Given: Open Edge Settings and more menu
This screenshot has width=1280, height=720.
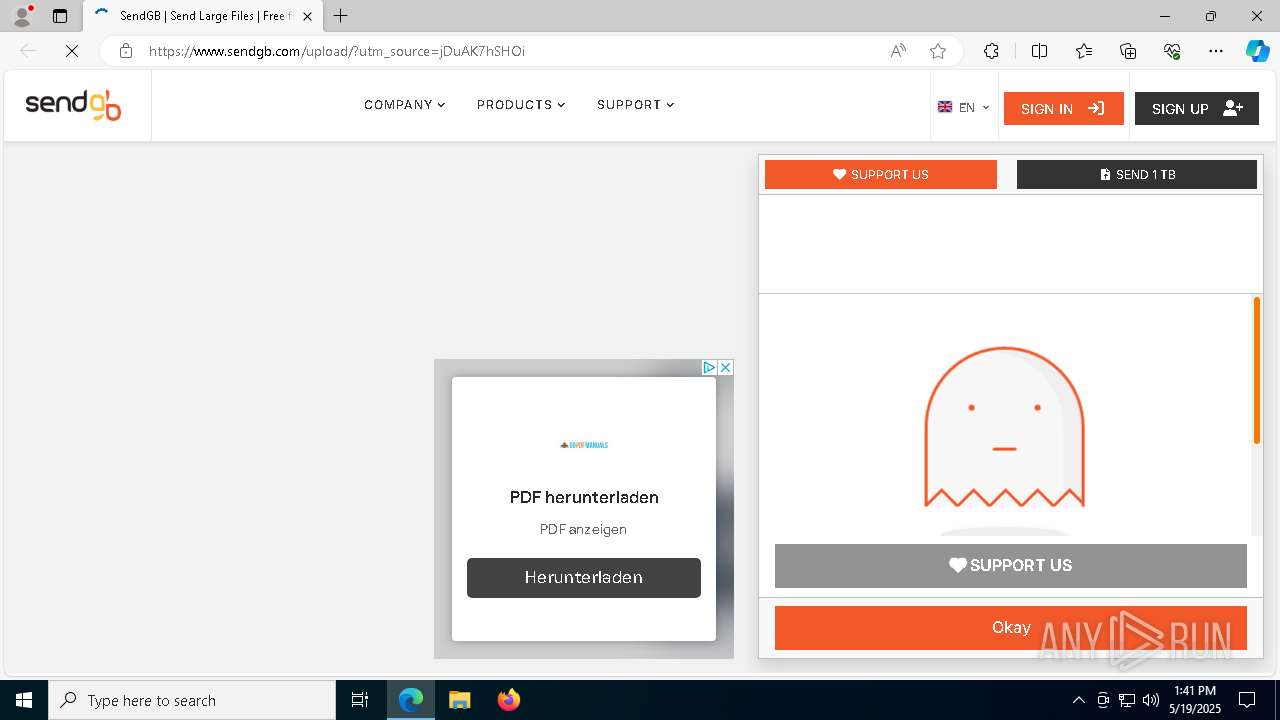Looking at the screenshot, I should click(x=1216, y=51).
